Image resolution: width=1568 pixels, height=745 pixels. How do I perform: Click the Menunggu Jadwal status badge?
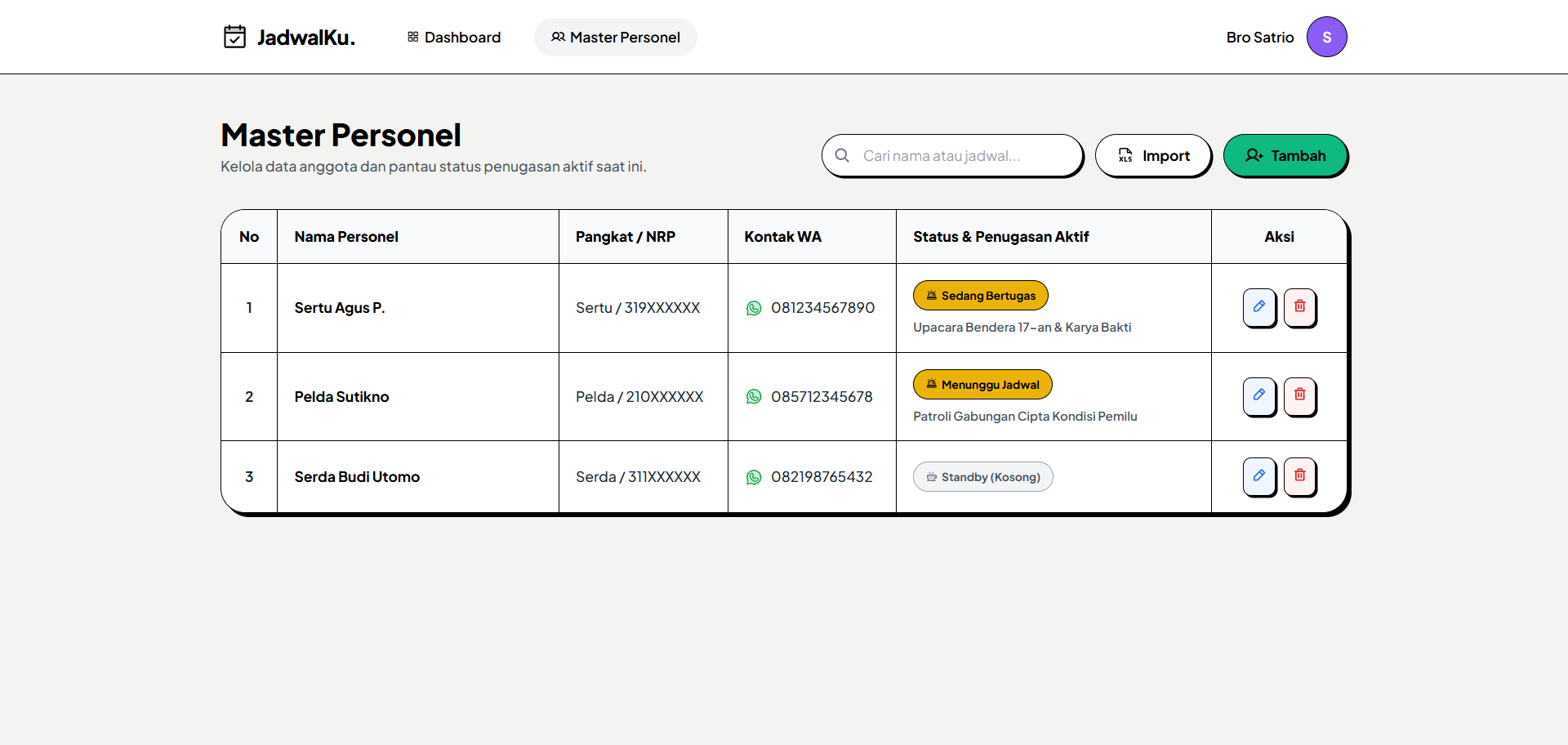click(982, 385)
